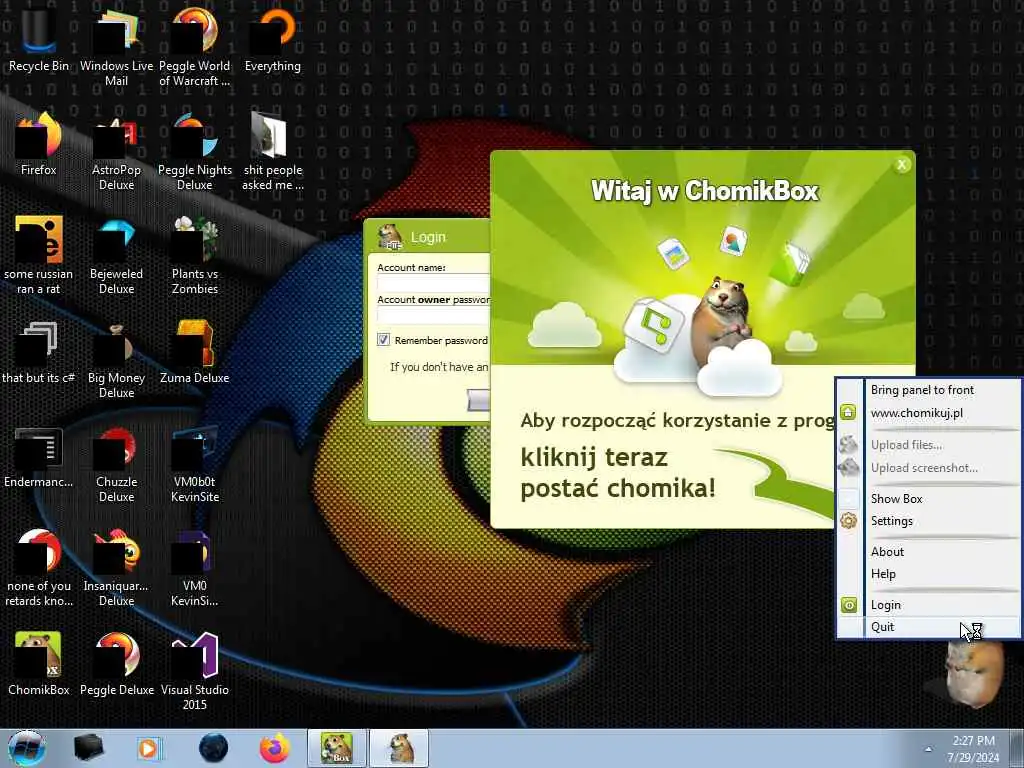
Task: Select Chuzzle Deluxe desktop icon
Action: pos(116,464)
